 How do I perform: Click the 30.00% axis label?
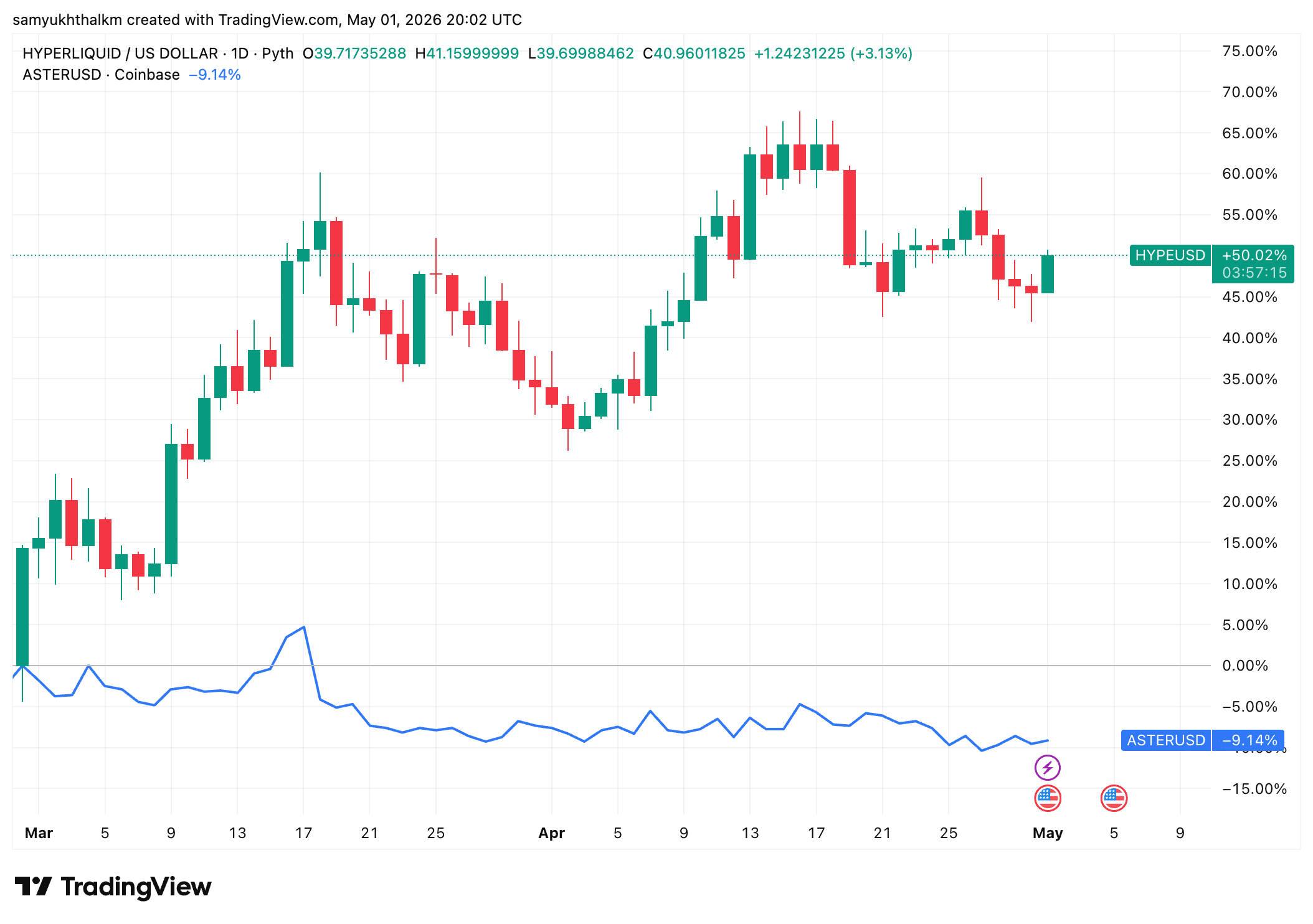pyautogui.click(x=1249, y=420)
